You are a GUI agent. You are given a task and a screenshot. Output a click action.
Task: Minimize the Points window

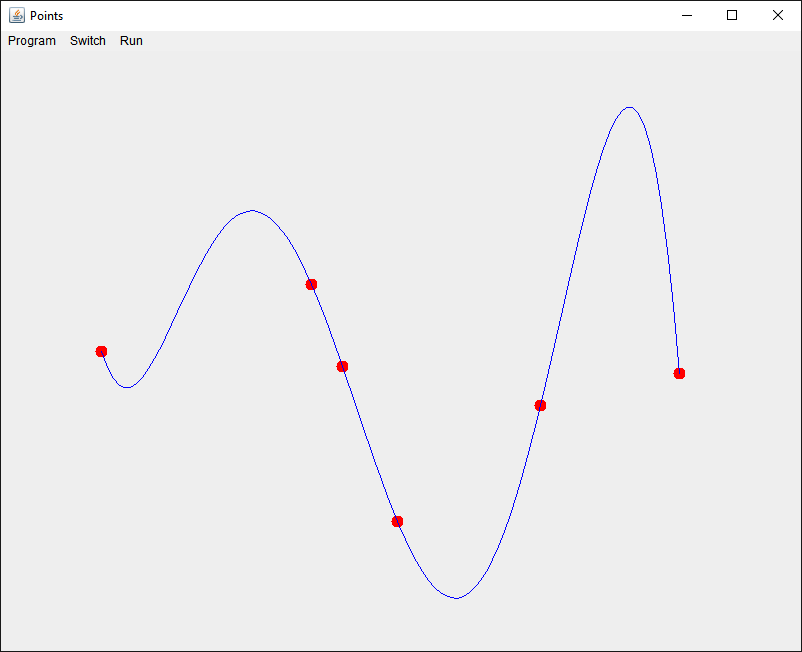pos(687,15)
